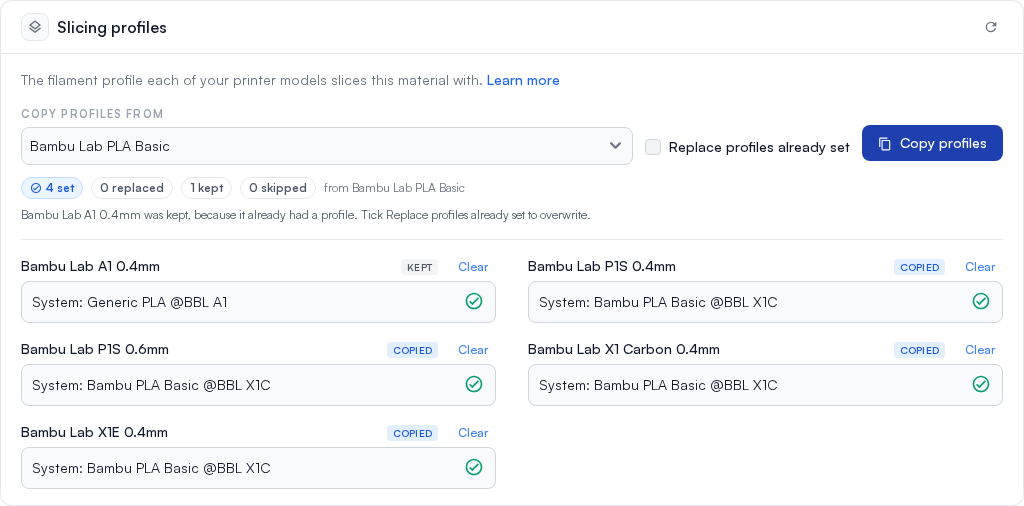Click the 0 replaced status chip

tap(132, 188)
